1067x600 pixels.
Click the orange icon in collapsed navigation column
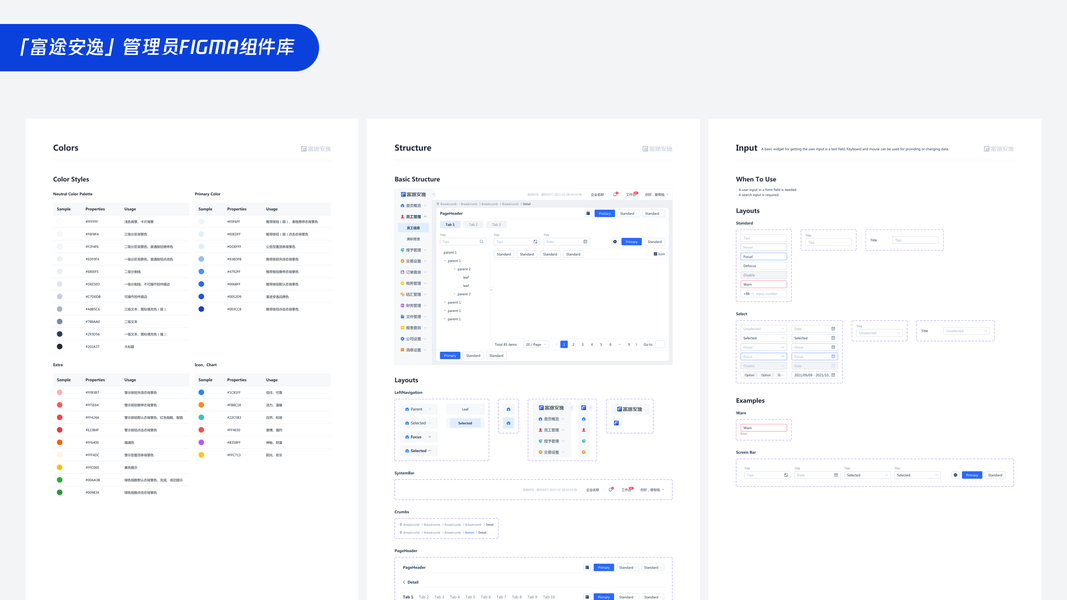(584, 452)
